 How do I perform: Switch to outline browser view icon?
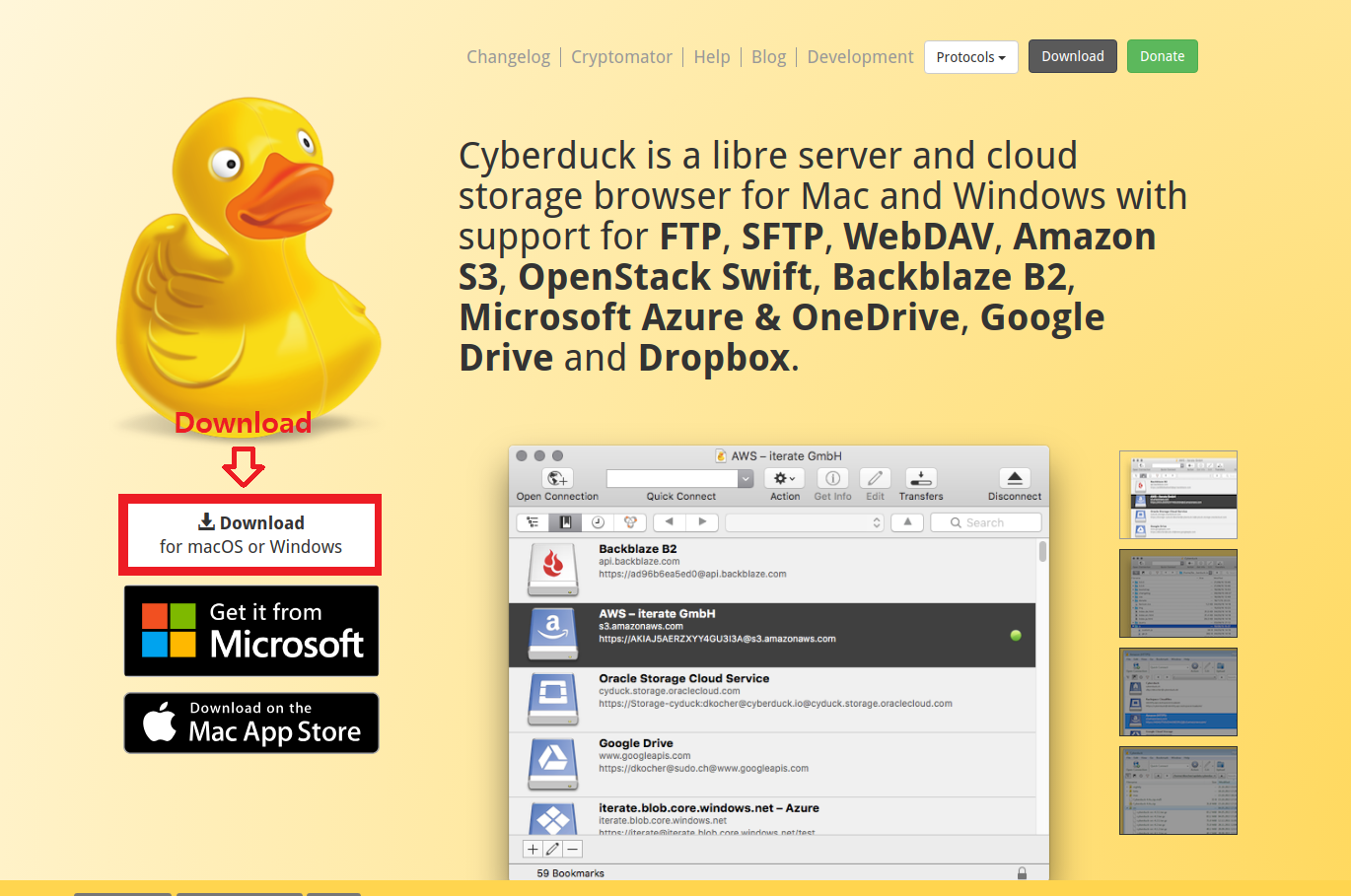(533, 522)
